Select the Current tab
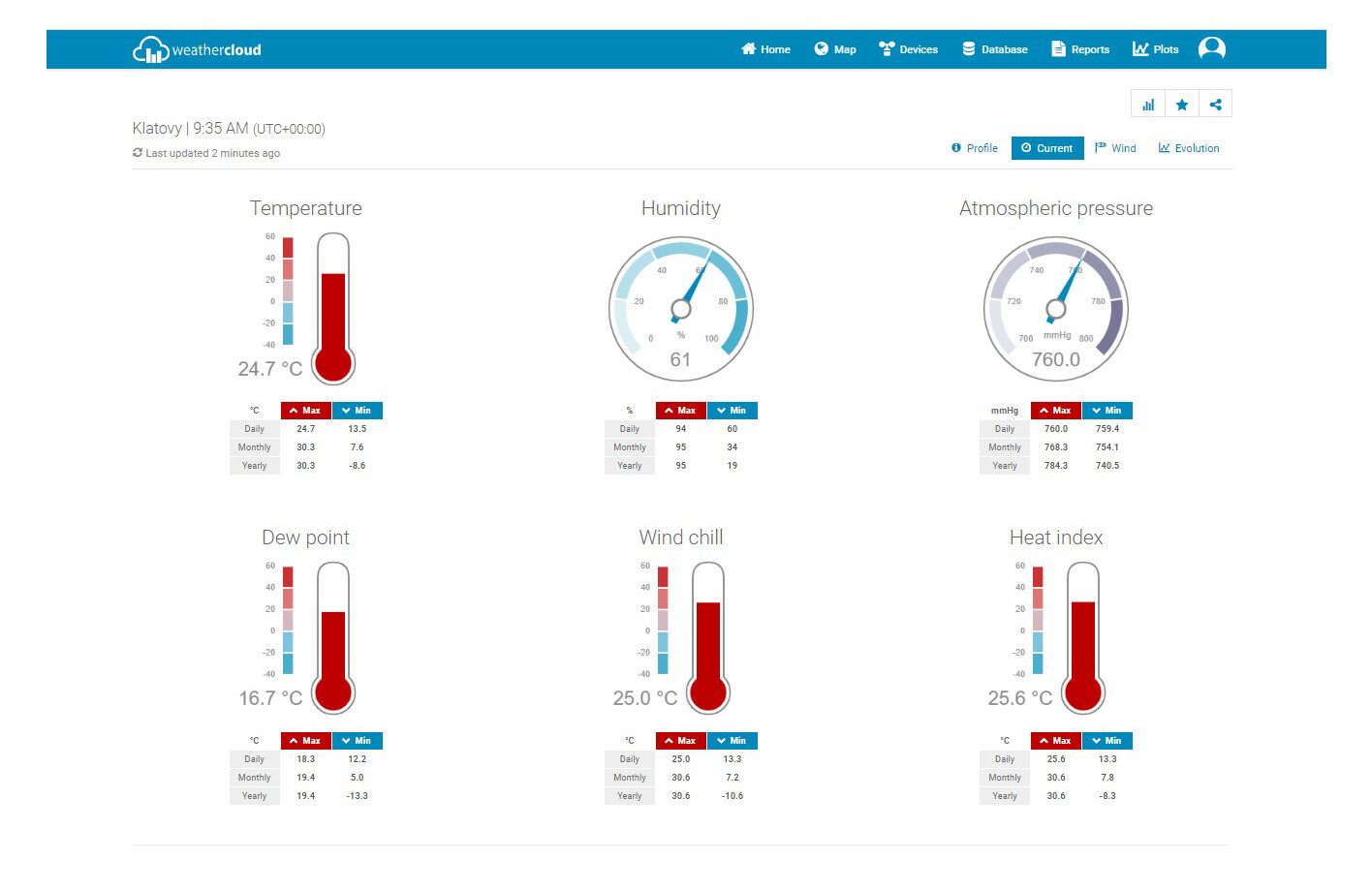The height and width of the screenshot is (891, 1372). pos(1047,148)
